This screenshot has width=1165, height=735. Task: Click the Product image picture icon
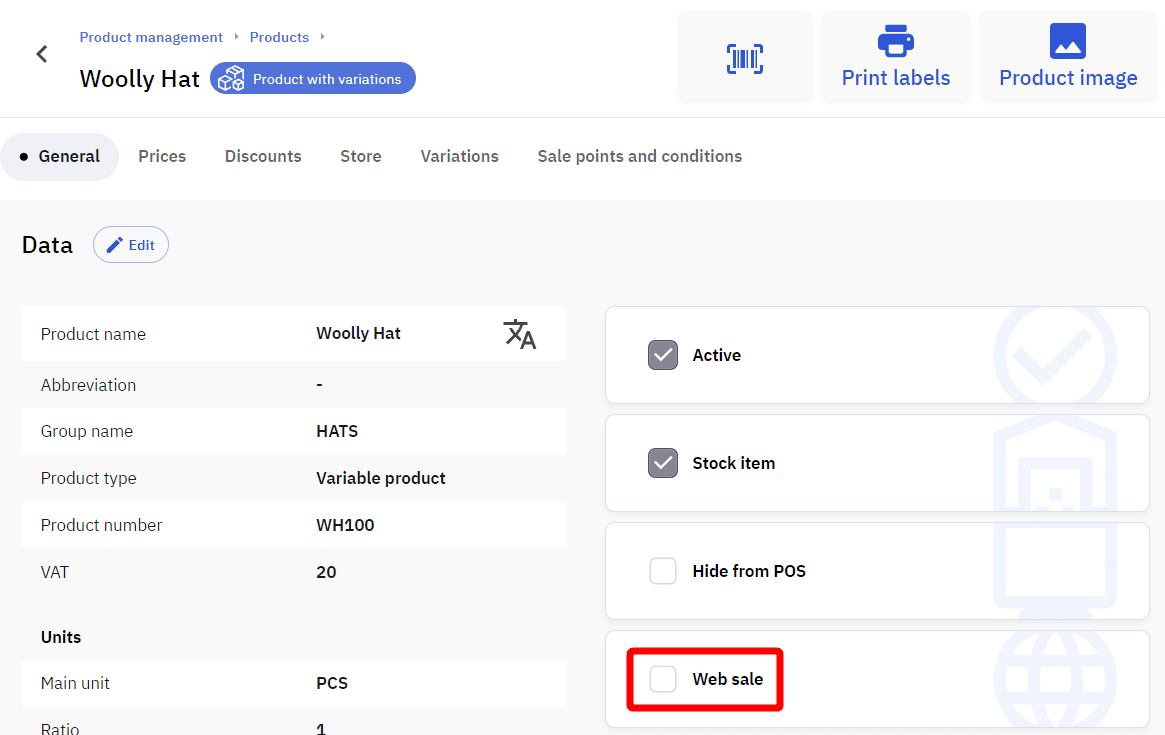pos(1067,41)
